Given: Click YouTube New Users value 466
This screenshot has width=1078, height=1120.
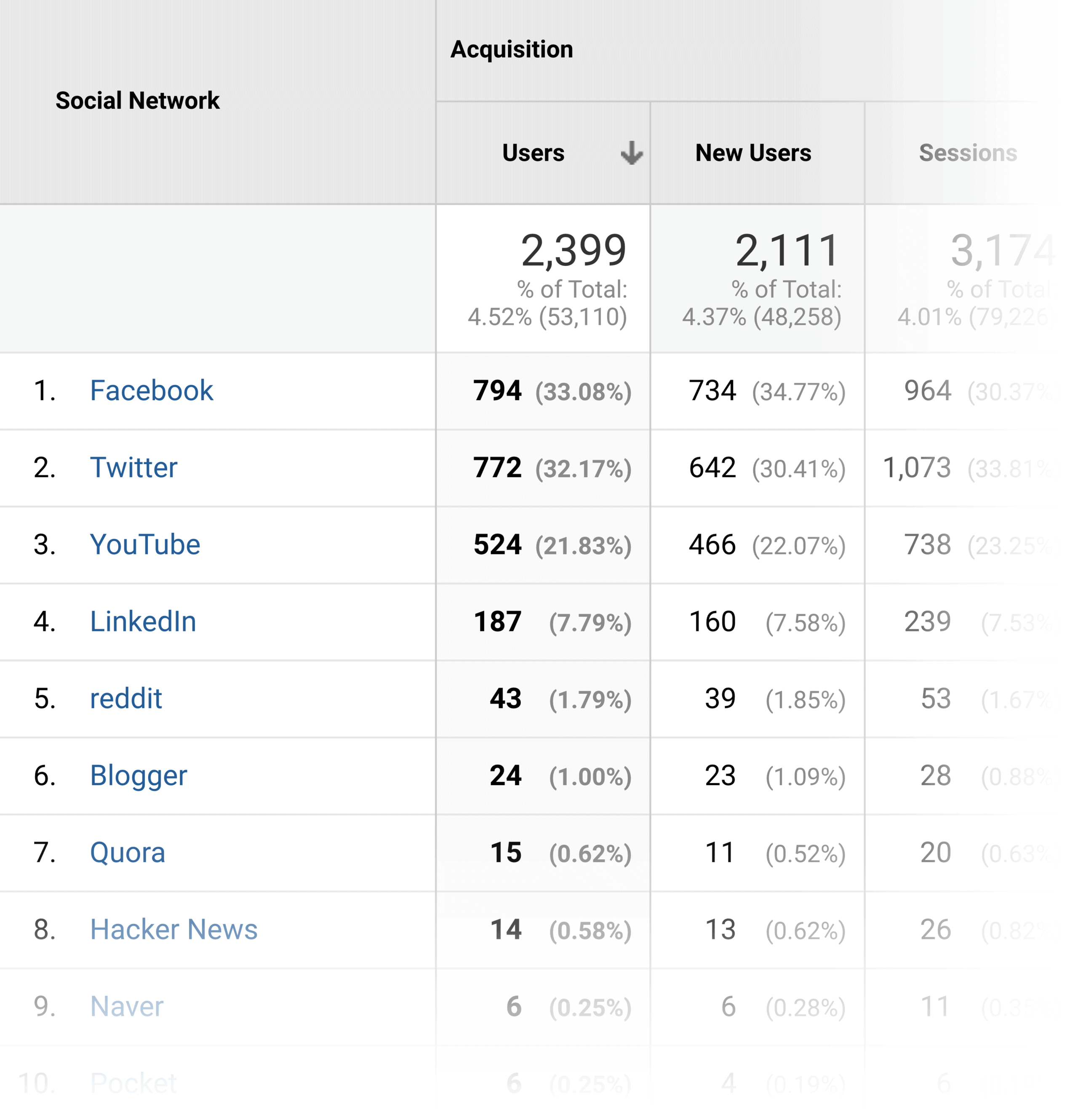Looking at the screenshot, I should click(x=712, y=545).
